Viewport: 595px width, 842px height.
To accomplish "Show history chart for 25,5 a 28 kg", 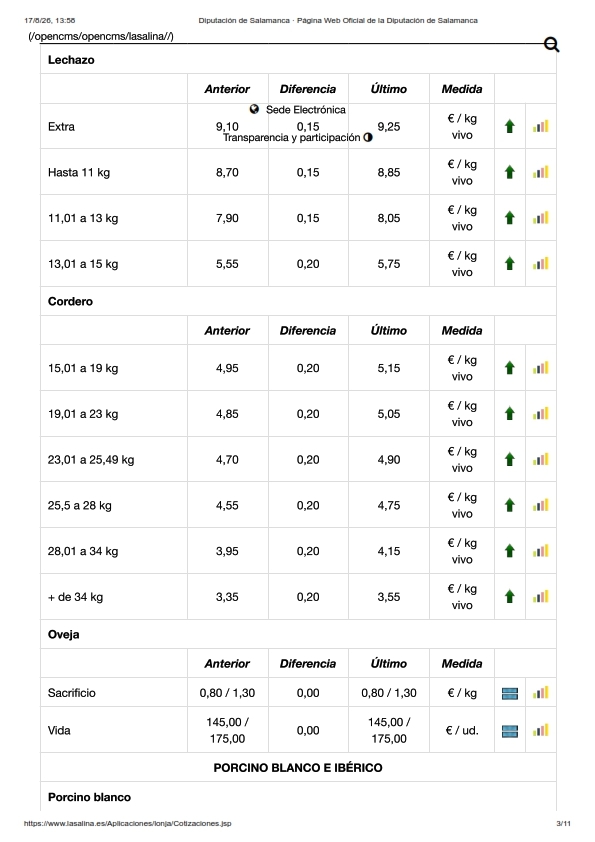I will click(x=541, y=505).
